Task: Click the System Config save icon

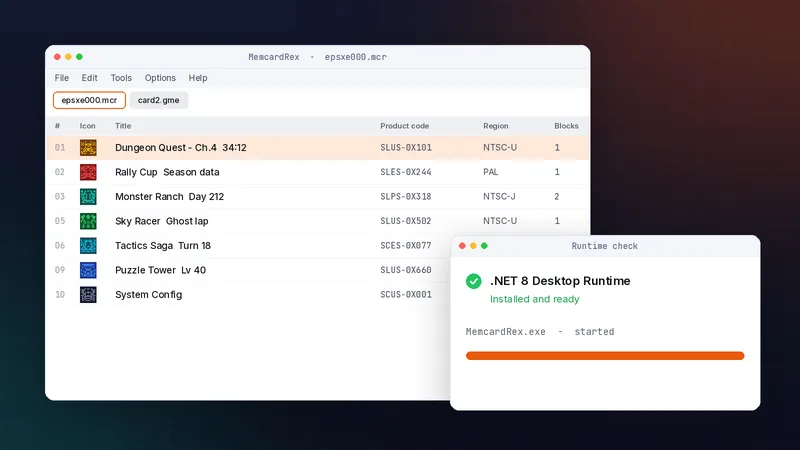Action: coord(88,295)
